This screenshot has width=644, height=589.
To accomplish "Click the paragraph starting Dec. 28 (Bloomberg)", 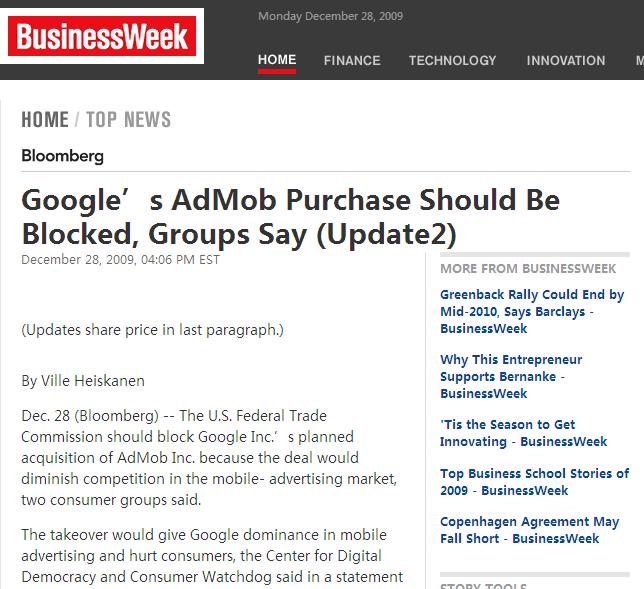I will coord(209,458).
